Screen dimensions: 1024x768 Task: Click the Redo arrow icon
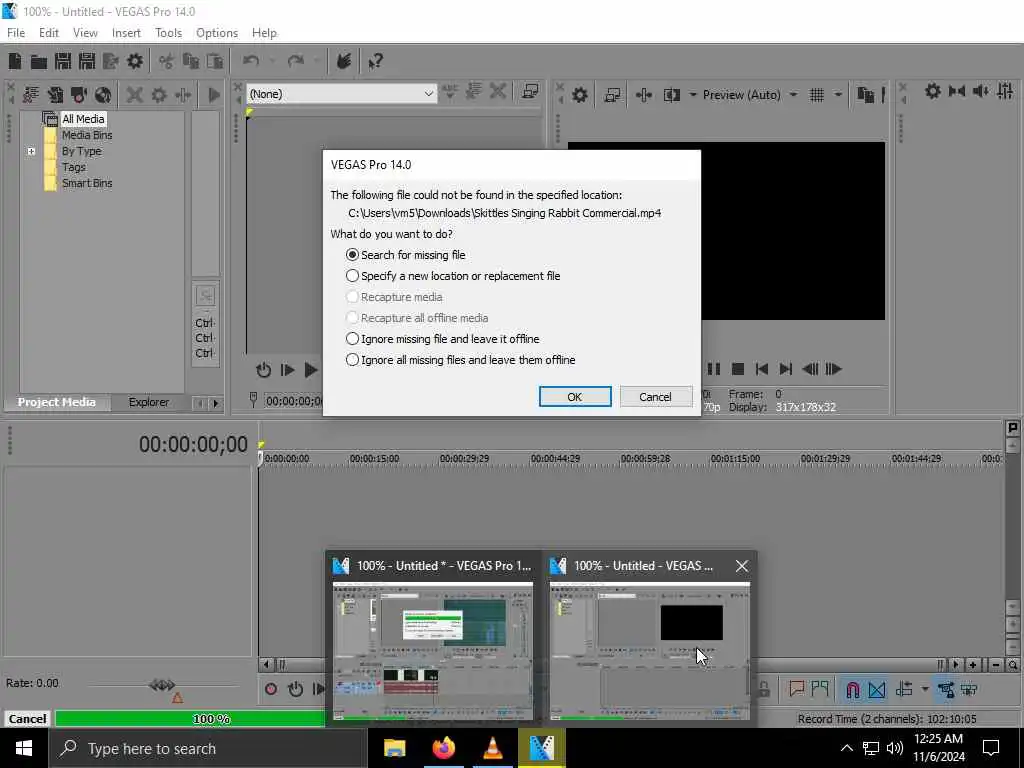tap(296, 61)
